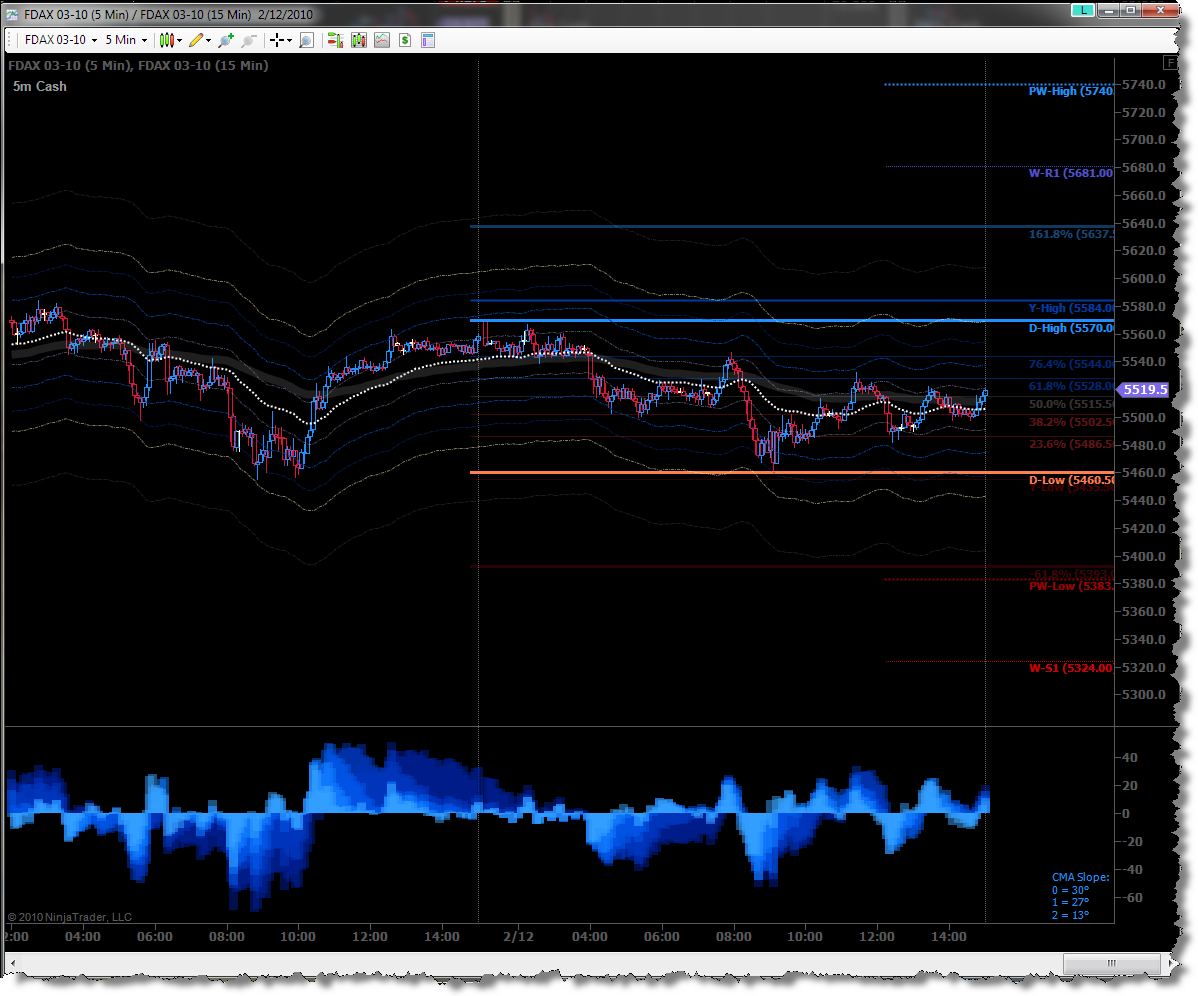Click the D-High (5570) level label
The height and width of the screenshot is (996, 1198).
click(1070, 328)
